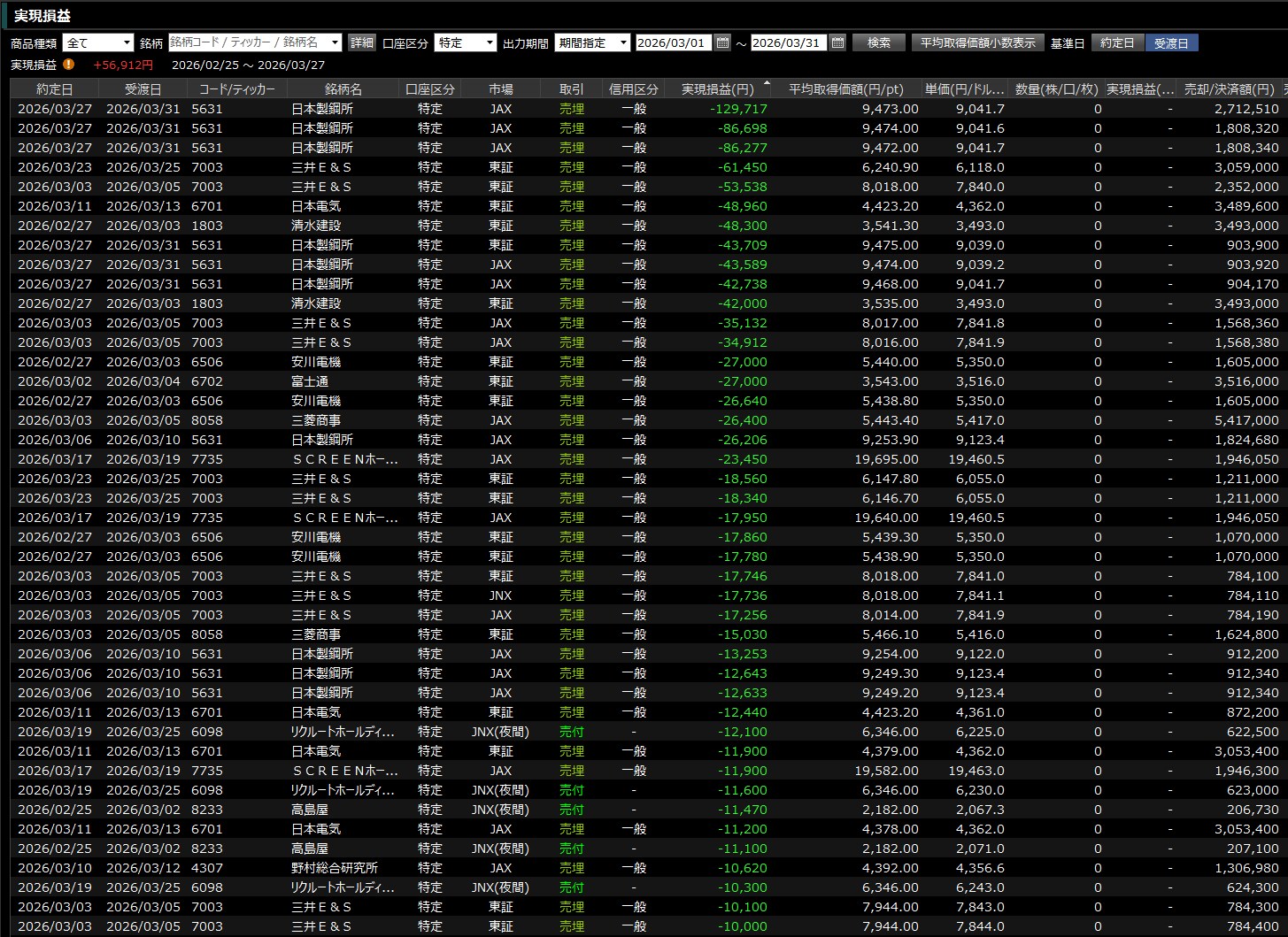The height and width of the screenshot is (937, 1288).
Task: Switch basis date to 受渡日
Action: tap(1171, 42)
